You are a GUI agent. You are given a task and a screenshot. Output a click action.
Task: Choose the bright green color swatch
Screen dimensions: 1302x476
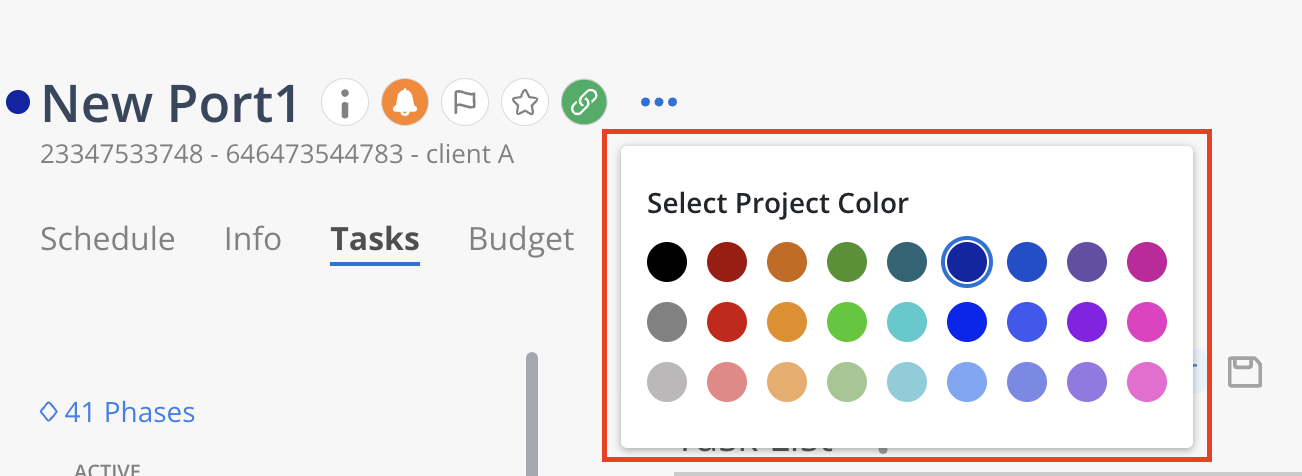pos(847,323)
